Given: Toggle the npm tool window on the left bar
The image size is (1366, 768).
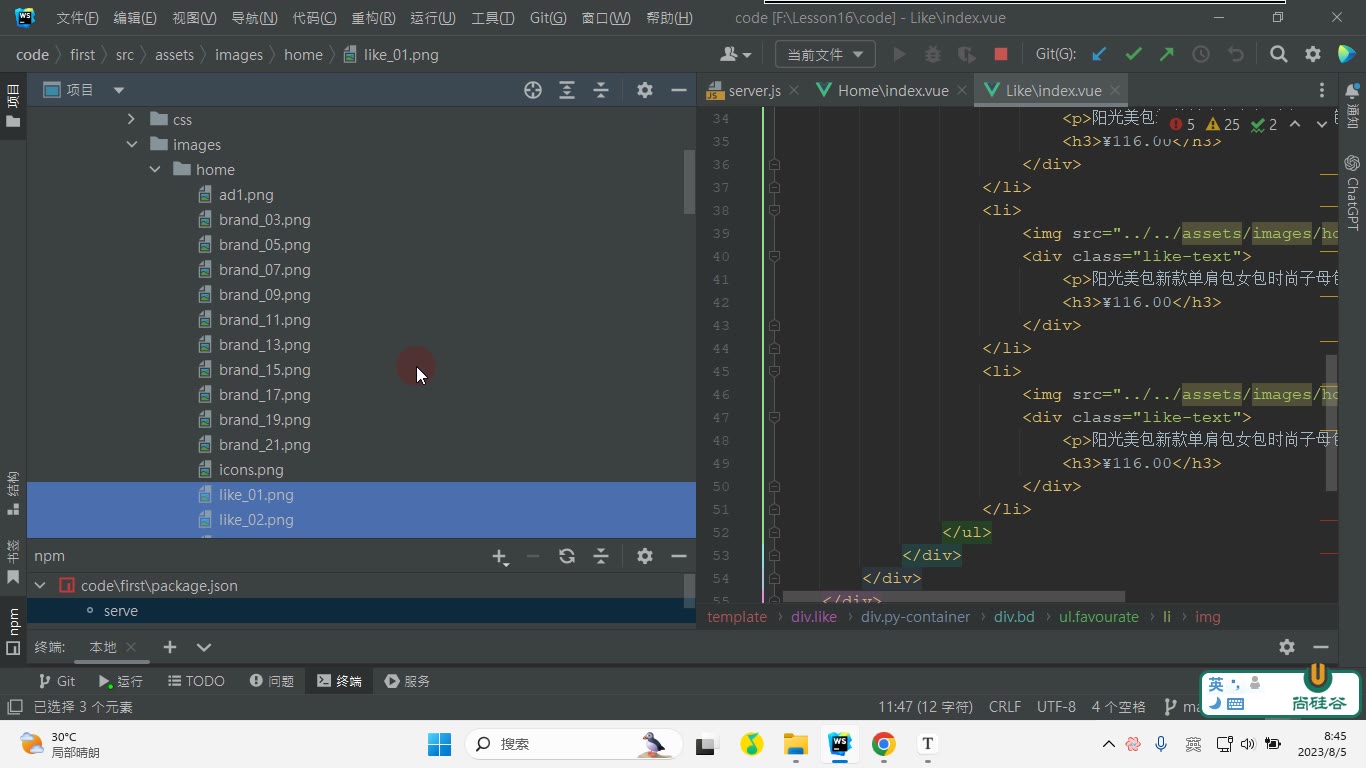Looking at the screenshot, I should click(x=13, y=630).
